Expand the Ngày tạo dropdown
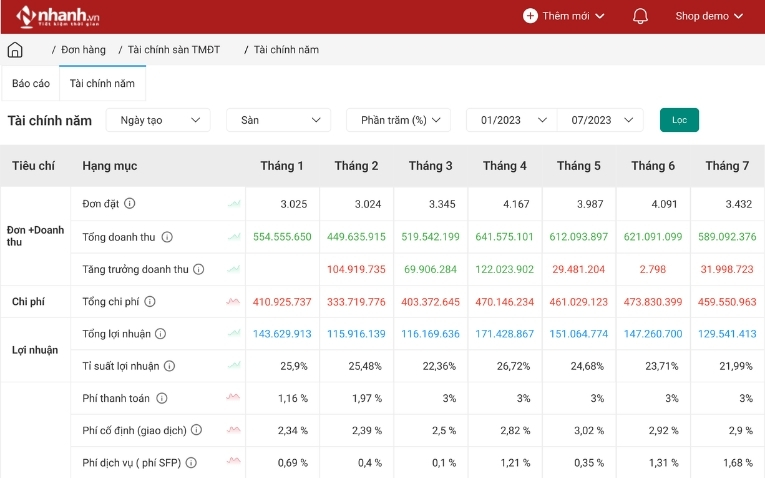Screen dimensions: 765x478 (x=158, y=120)
